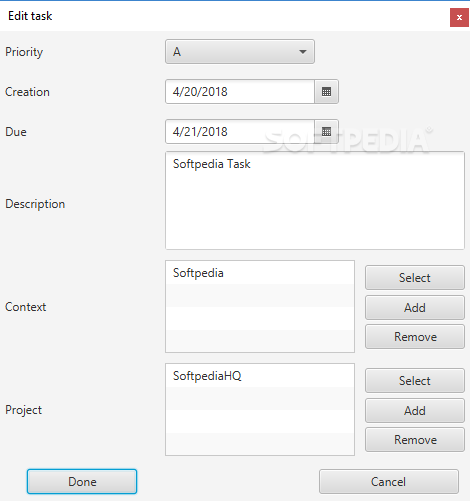Discard changes with the Cancel button
Viewport: 470px width, 501px height.
(389, 482)
